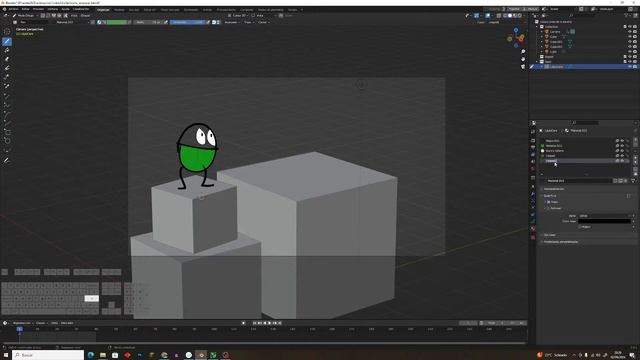
Task: Hide Cubo.001 in the outliner
Action: click(x=629, y=42)
